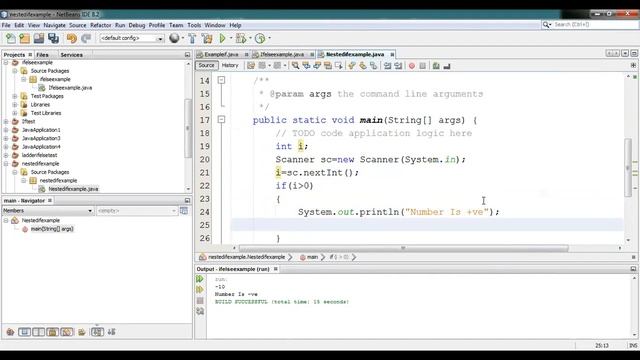
Task: Toggle Show Non-Public Members in Navigator
Action: (x=52, y=332)
